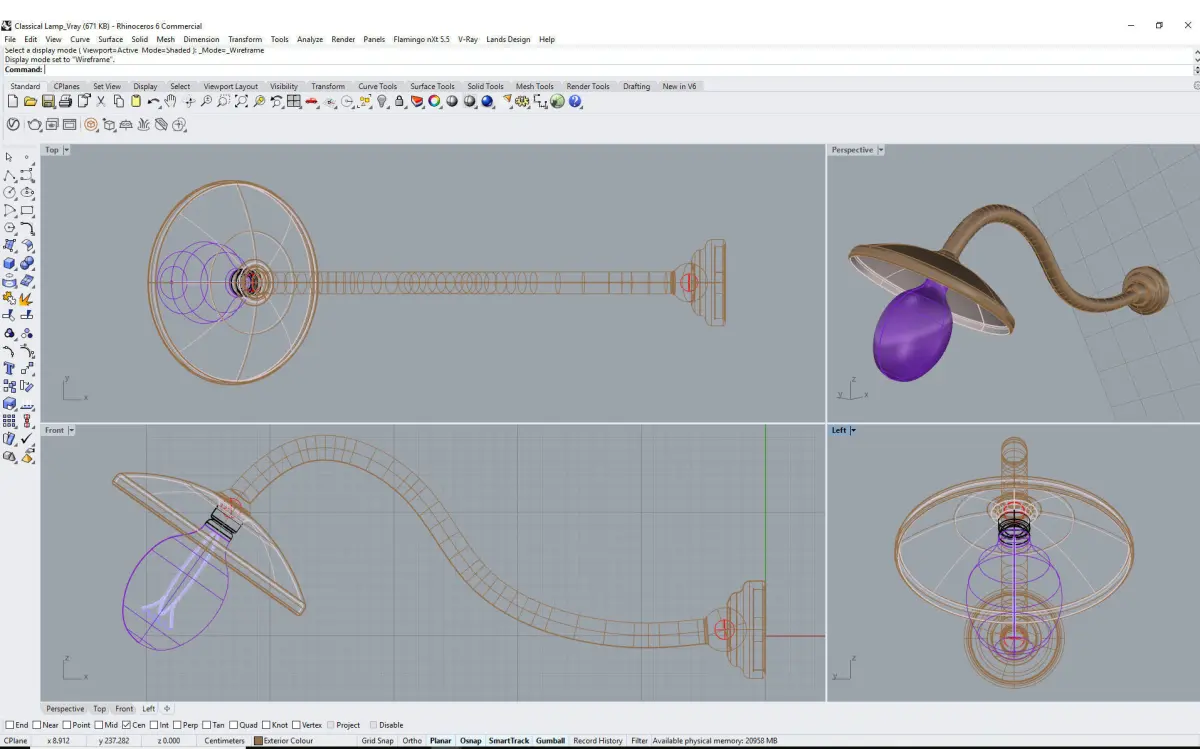Screen dimensions: 1200x749
Task: Toggle Osnap in the status bar
Action: point(470,741)
